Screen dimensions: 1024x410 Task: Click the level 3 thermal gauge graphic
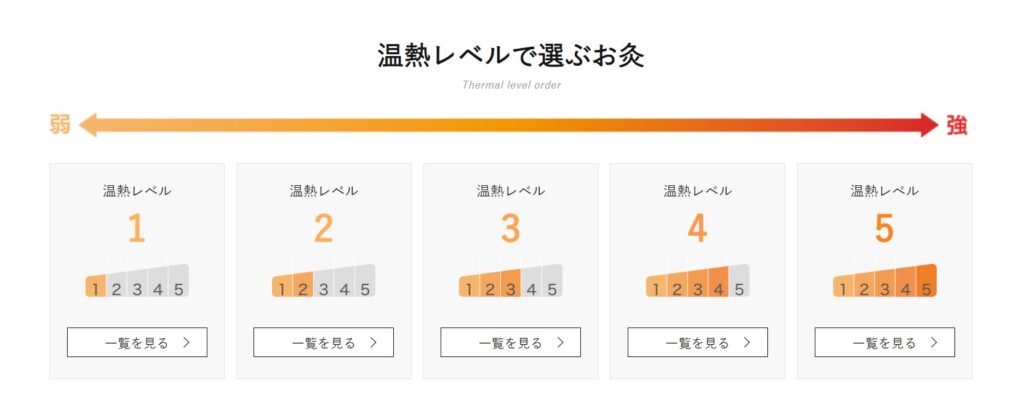pyautogui.click(x=511, y=280)
